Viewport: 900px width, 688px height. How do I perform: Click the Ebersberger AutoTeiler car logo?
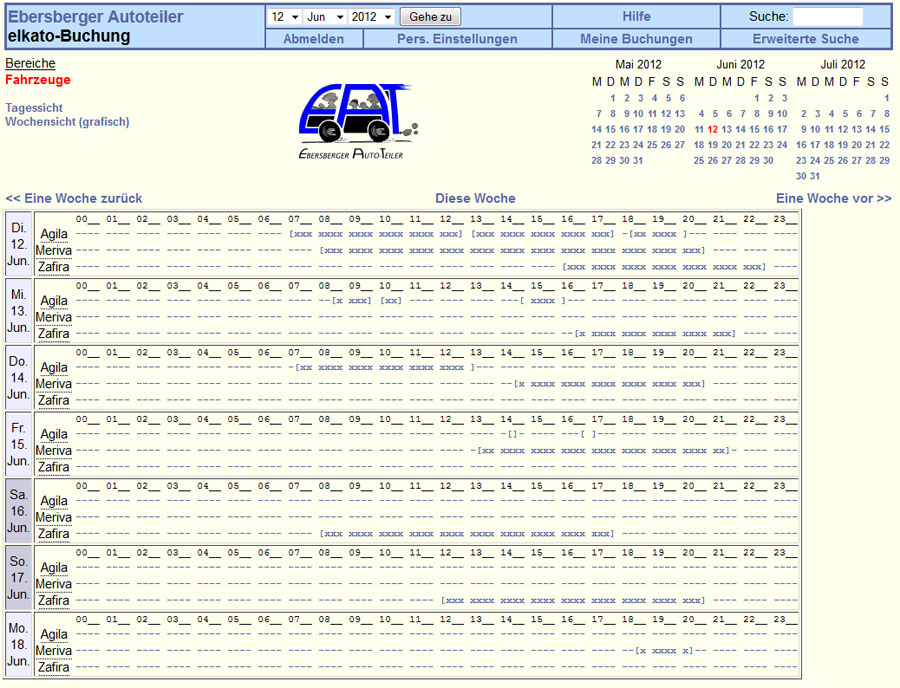(358, 121)
